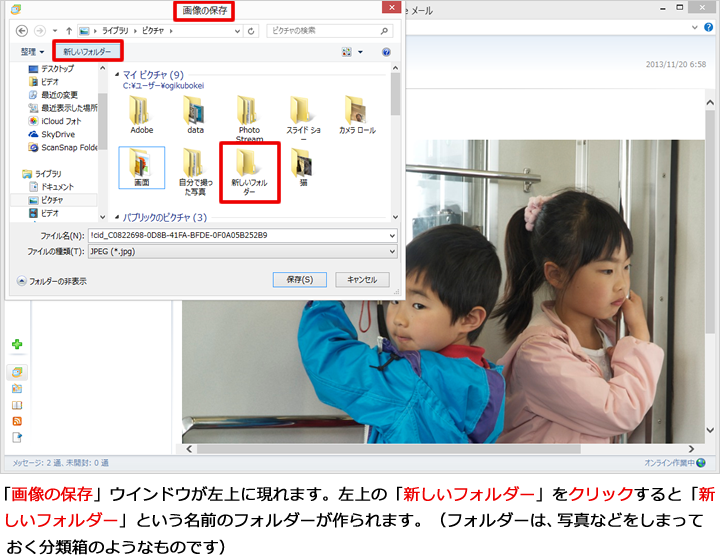Change view with the view icon

click(x=347, y=52)
